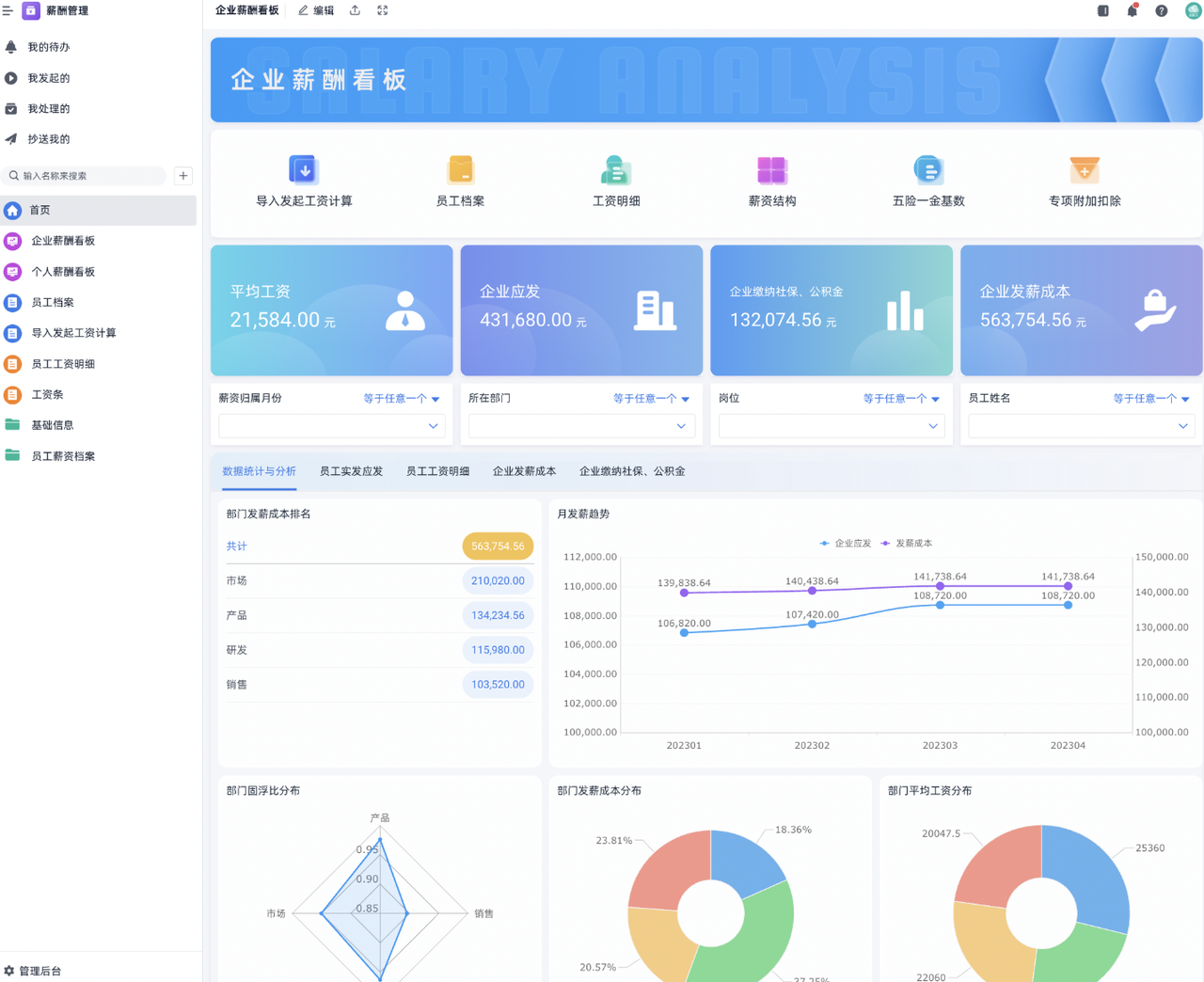Switch to 企业发薪成本 tab

pyautogui.click(x=524, y=471)
